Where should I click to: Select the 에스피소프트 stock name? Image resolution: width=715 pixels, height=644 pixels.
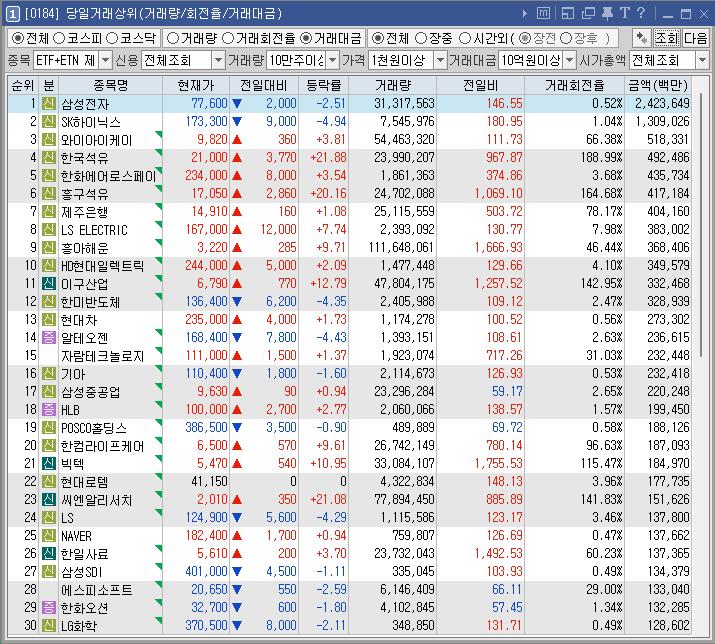(x=97, y=590)
